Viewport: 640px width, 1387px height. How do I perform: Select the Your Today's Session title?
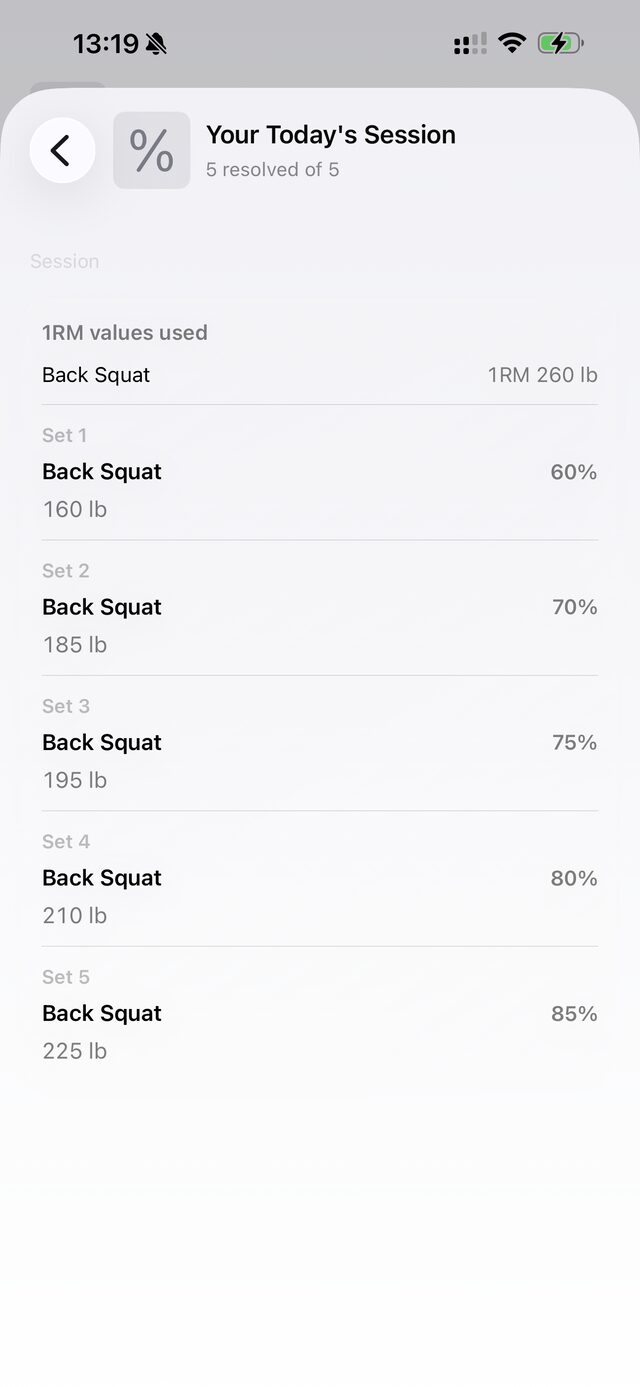[x=330, y=134]
